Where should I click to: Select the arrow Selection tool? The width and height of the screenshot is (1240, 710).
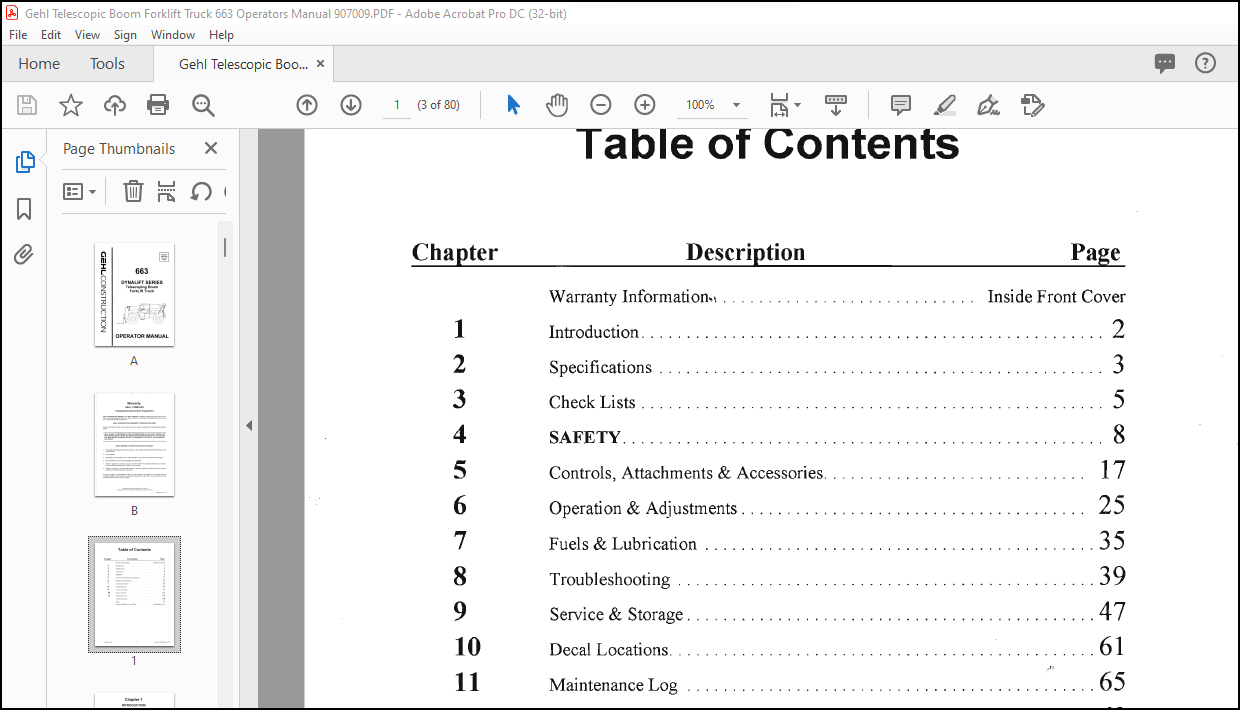point(513,105)
